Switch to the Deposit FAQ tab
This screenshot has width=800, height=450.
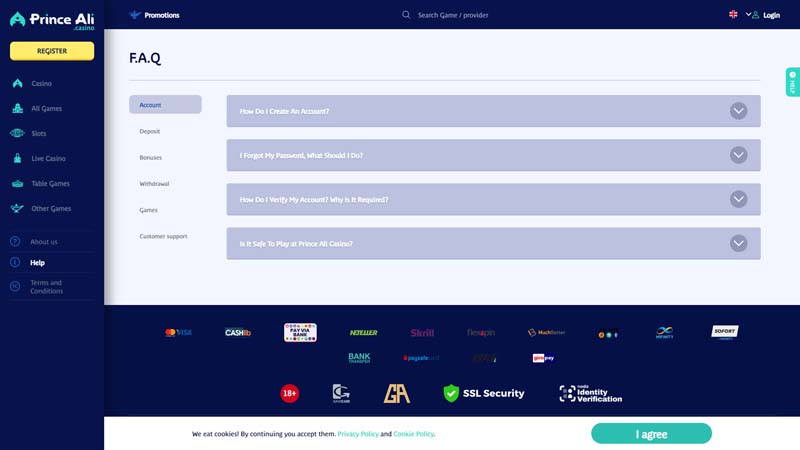pyautogui.click(x=150, y=131)
